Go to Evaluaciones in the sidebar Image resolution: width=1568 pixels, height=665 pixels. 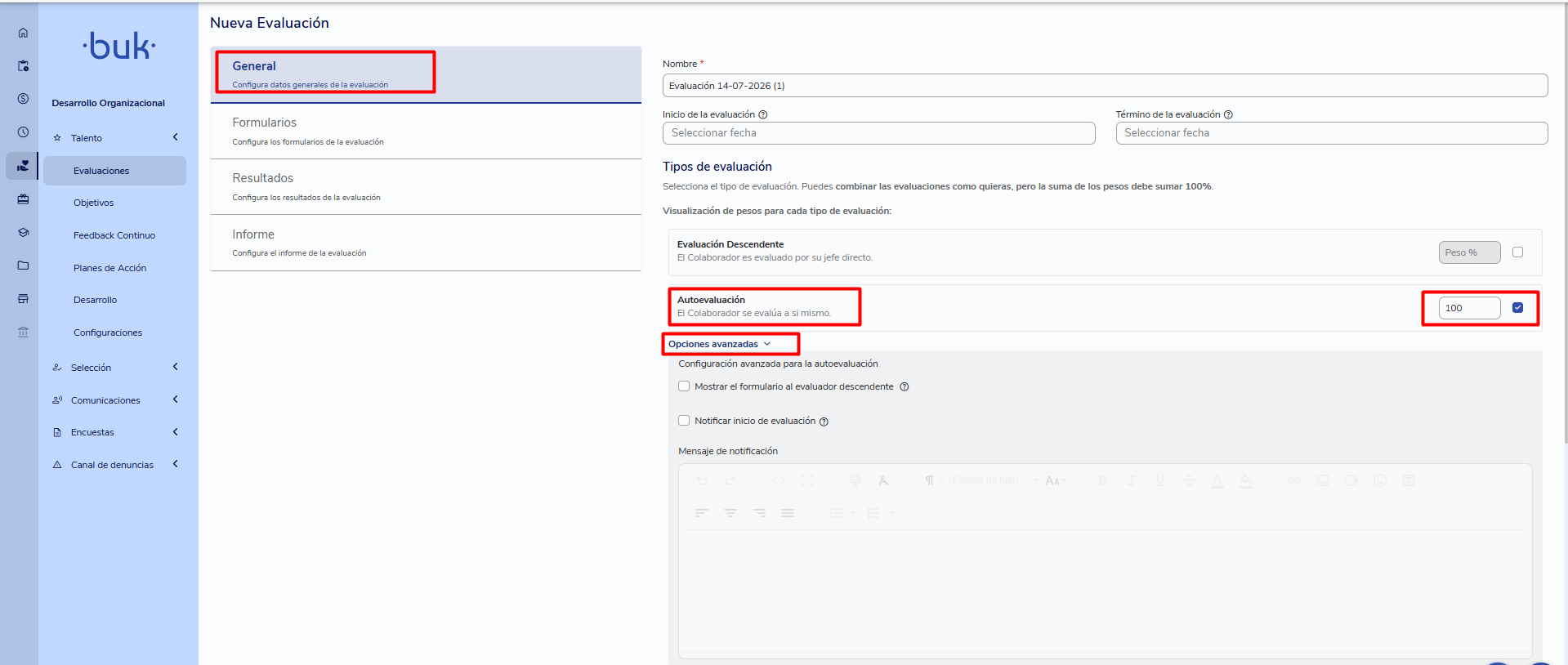tap(114, 171)
